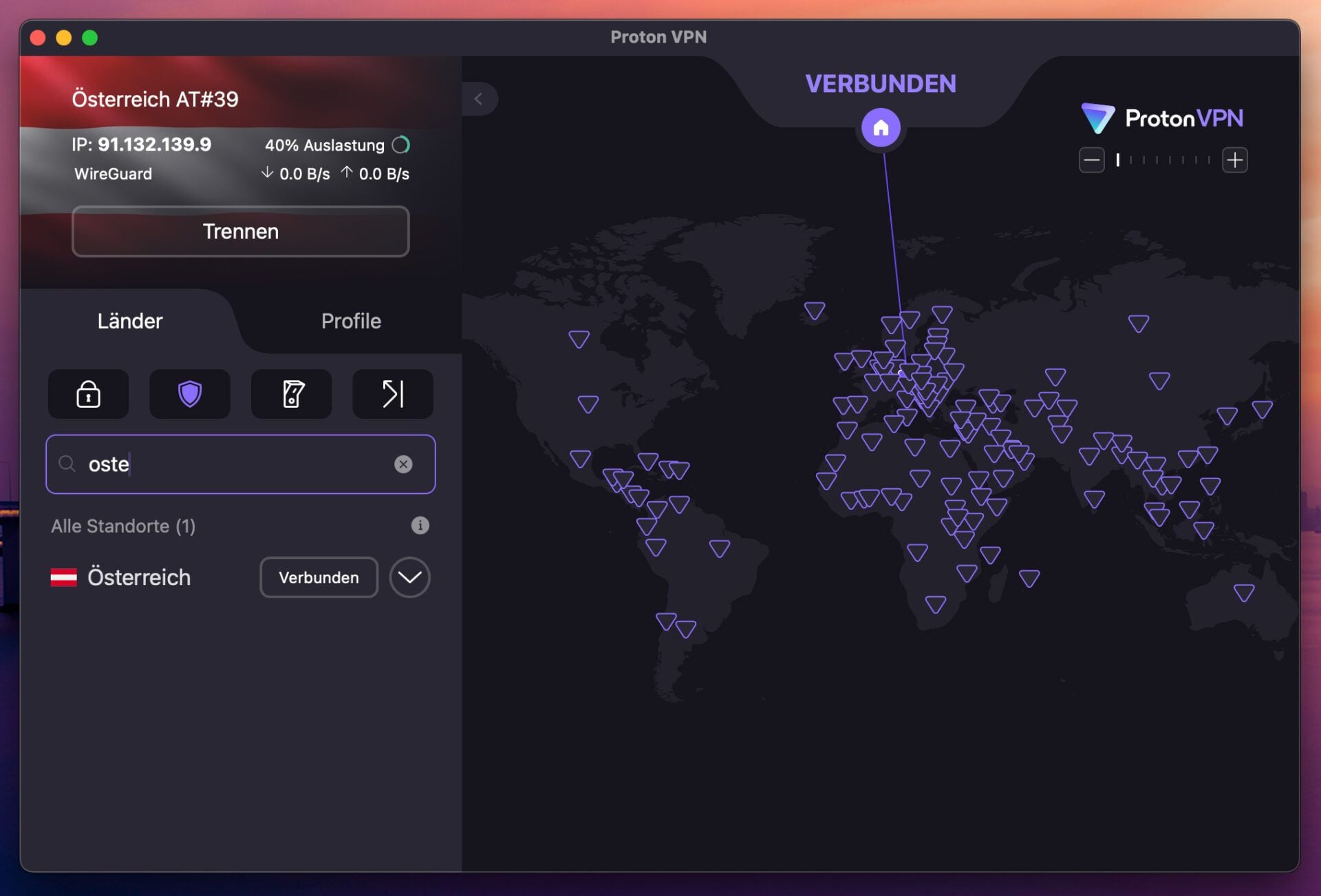Collapse the sidebar with the left chevron

[480, 98]
